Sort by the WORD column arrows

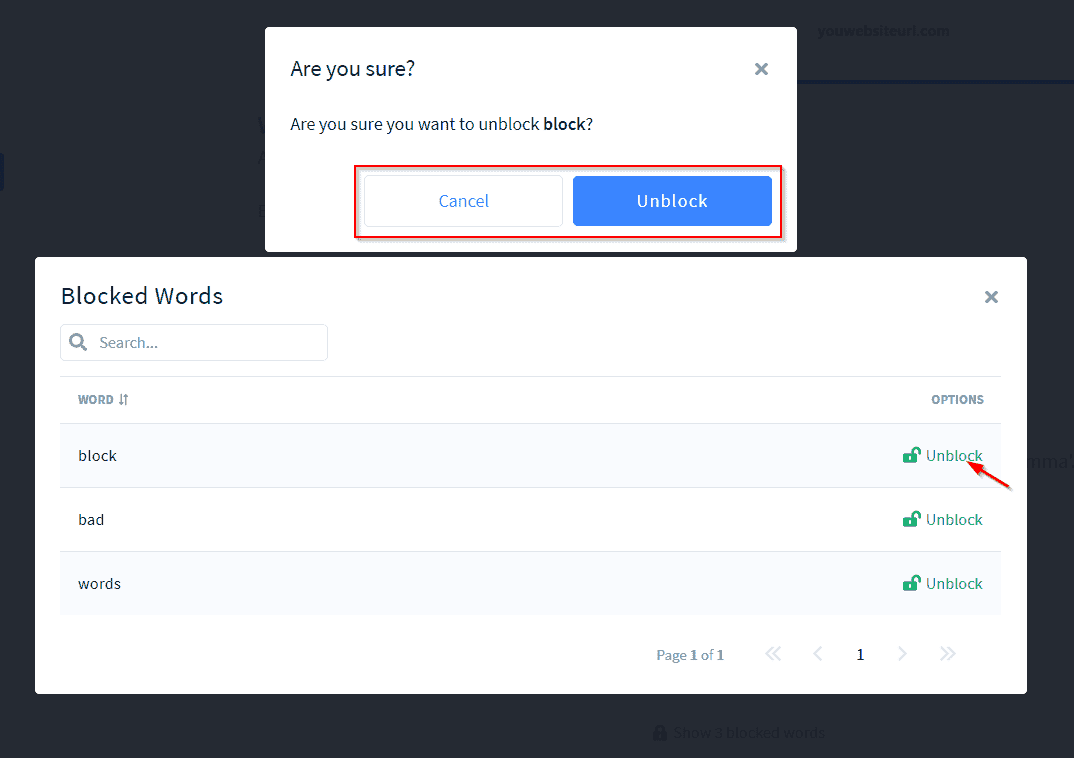coord(123,399)
